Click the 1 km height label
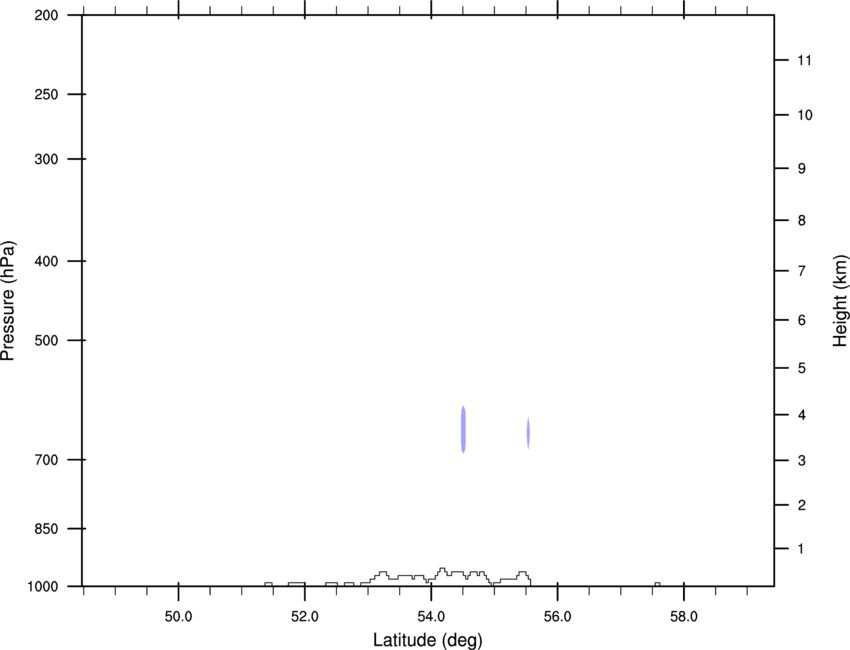Screen dimensions: 850x650 (801, 549)
